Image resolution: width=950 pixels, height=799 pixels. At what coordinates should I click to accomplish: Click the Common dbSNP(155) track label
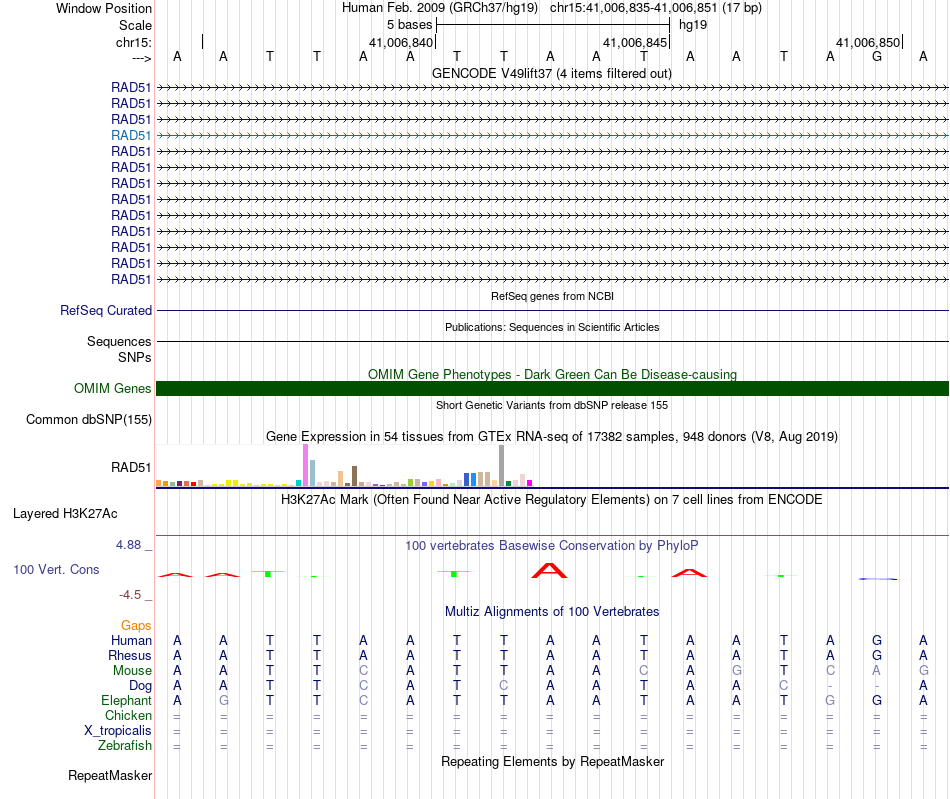[88, 419]
